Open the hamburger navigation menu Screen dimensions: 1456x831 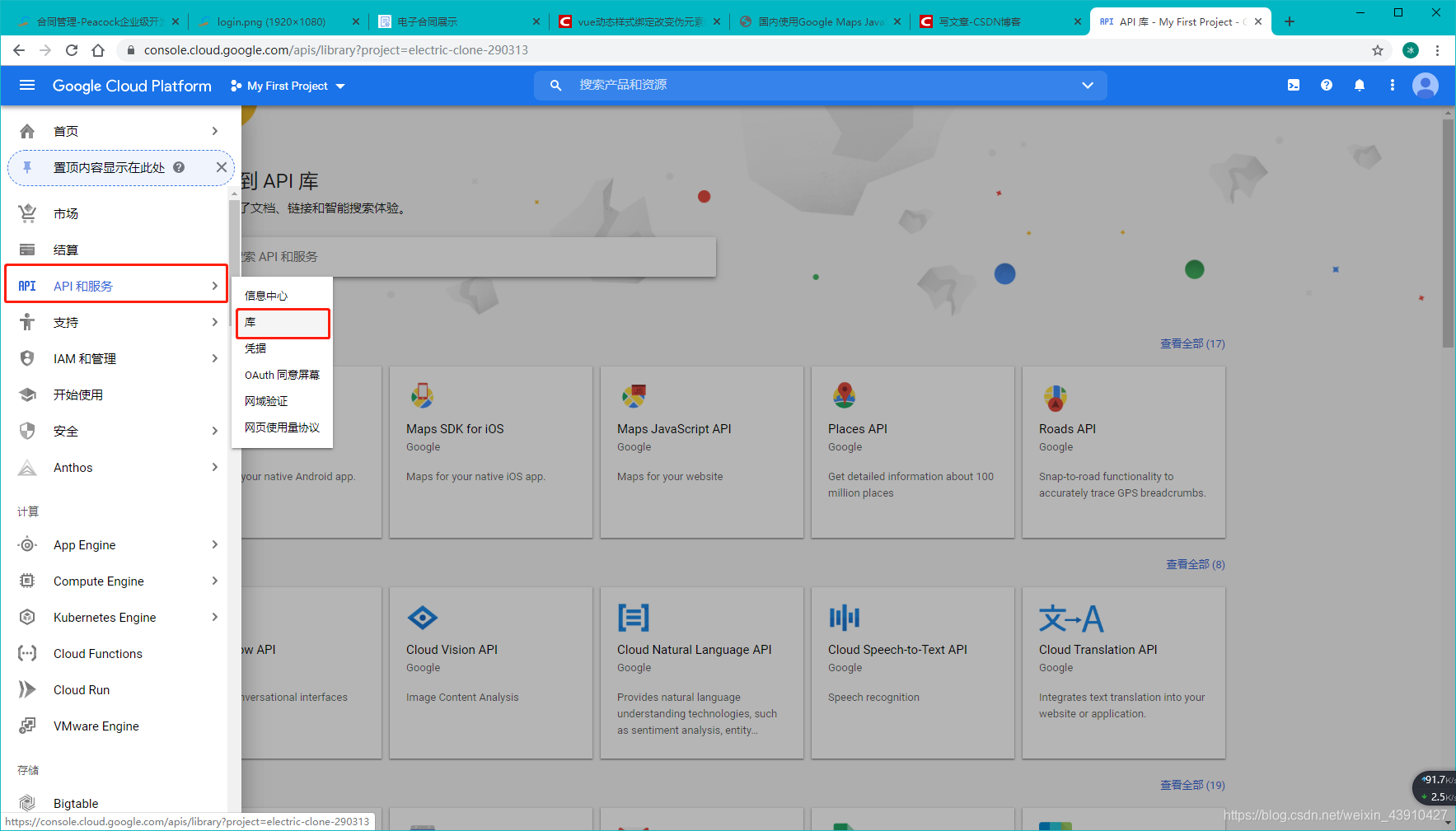pyautogui.click(x=27, y=85)
